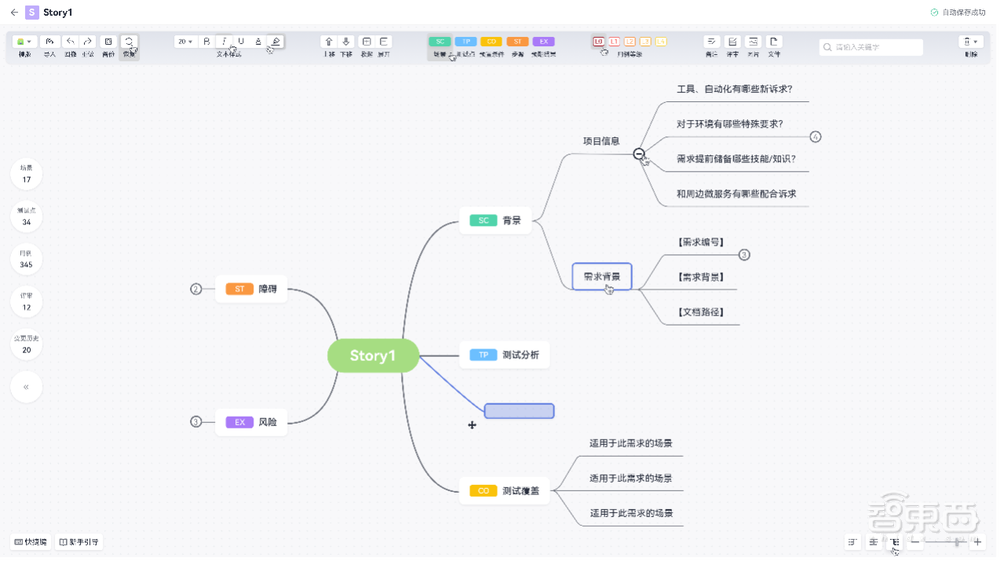Open the 快捷键 shortcuts button

tap(30, 542)
